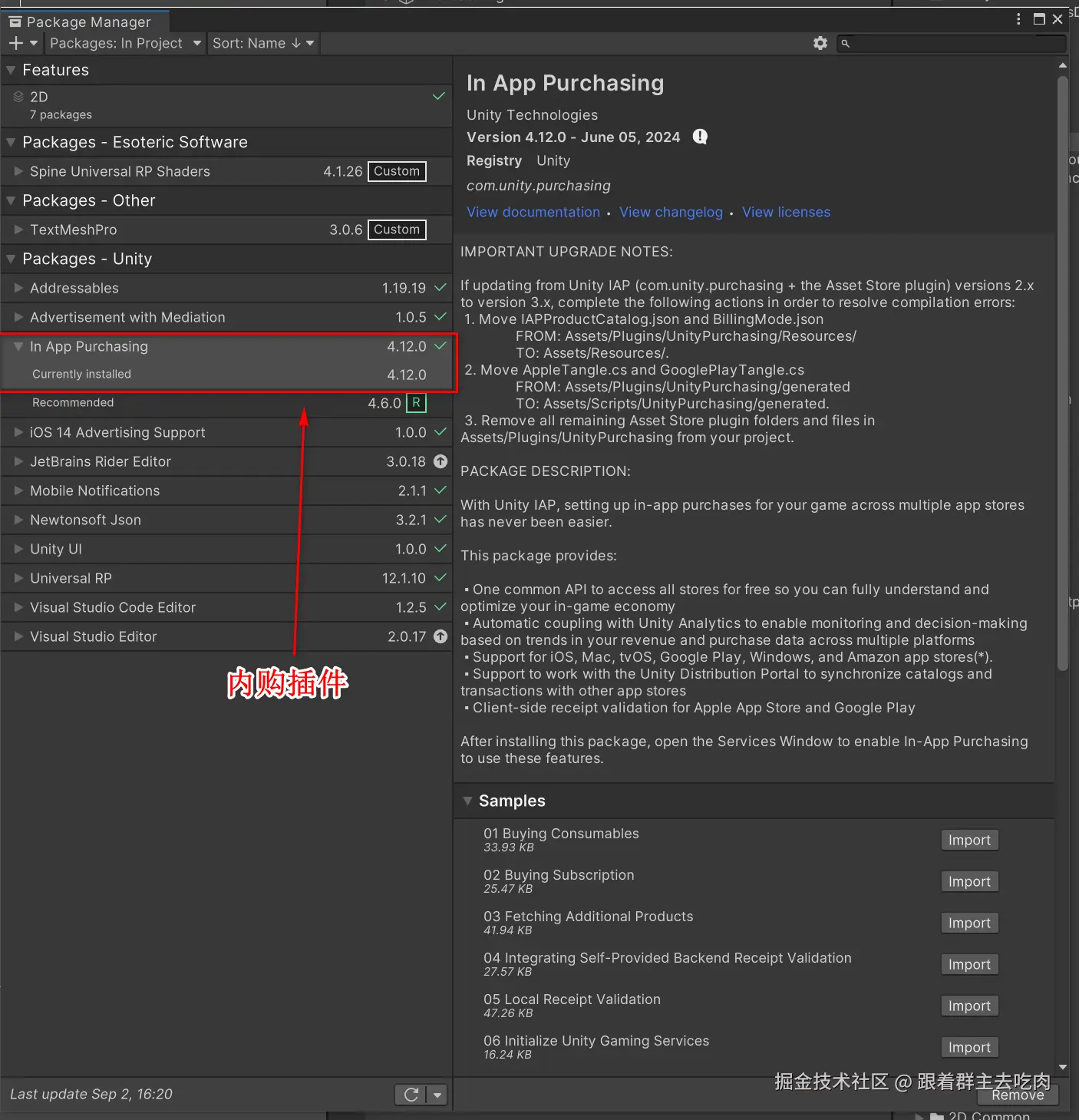Screen dimensions: 1079x1120
Task: Click the 2D feature layers icon
Action: (x=18, y=97)
